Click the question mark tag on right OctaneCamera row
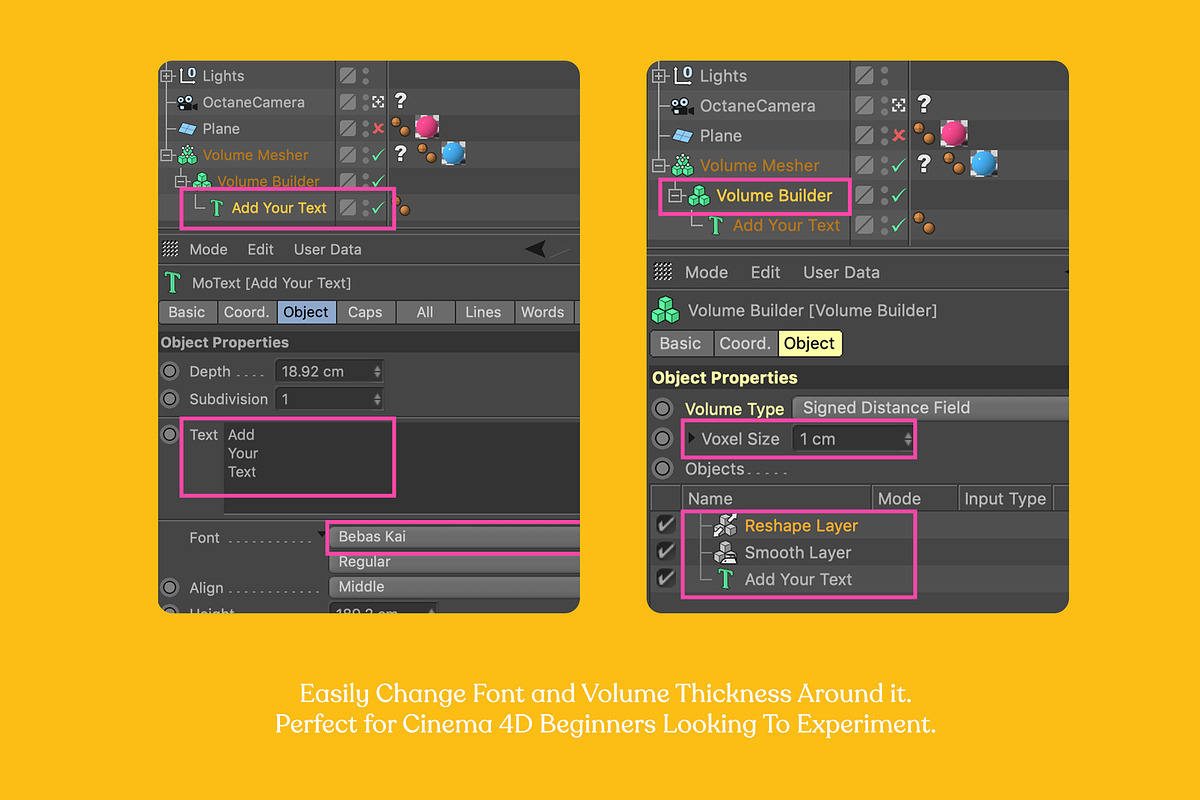The height and width of the screenshot is (800, 1200). coord(924,103)
